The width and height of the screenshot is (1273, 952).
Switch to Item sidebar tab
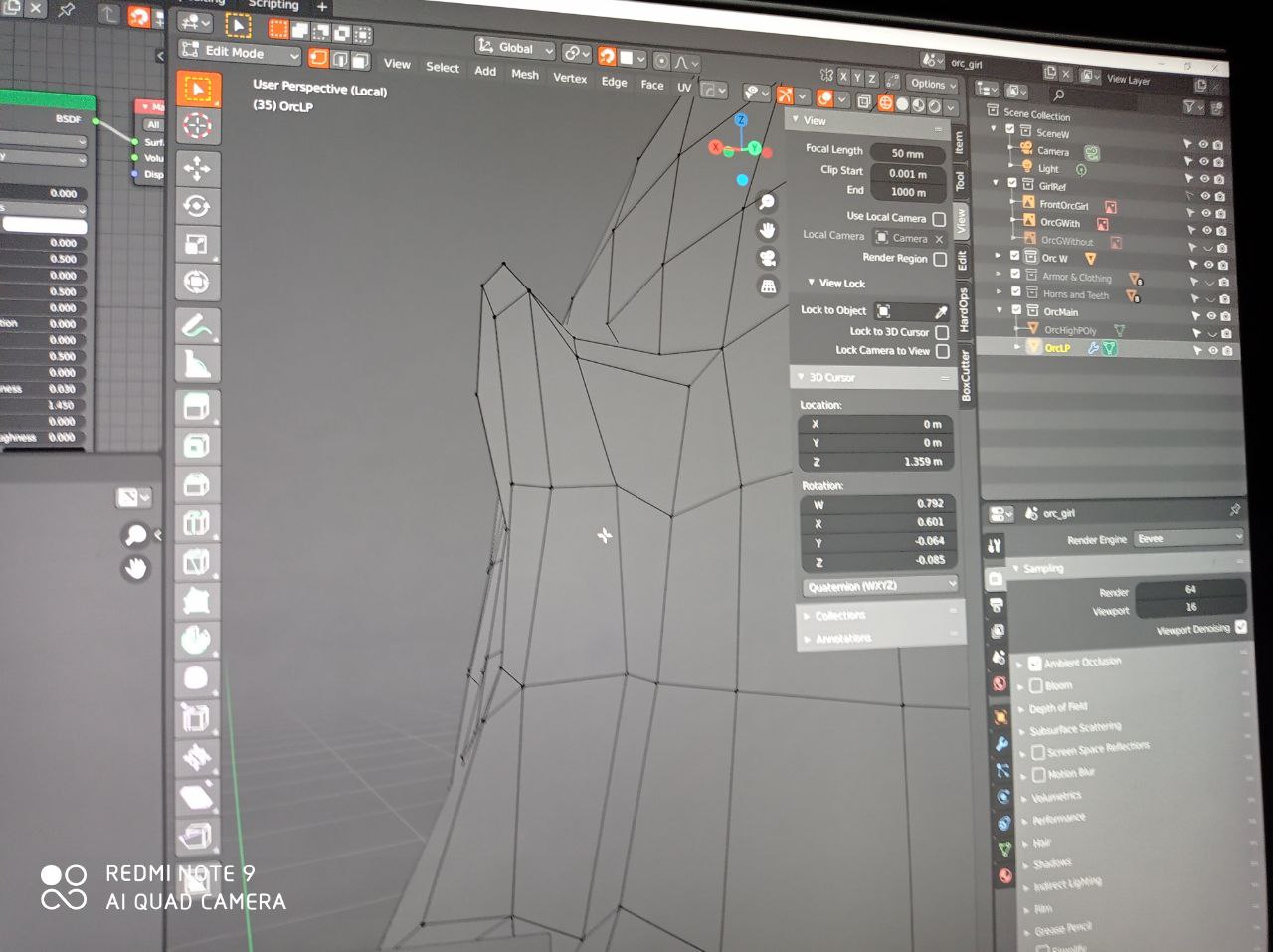[959, 142]
